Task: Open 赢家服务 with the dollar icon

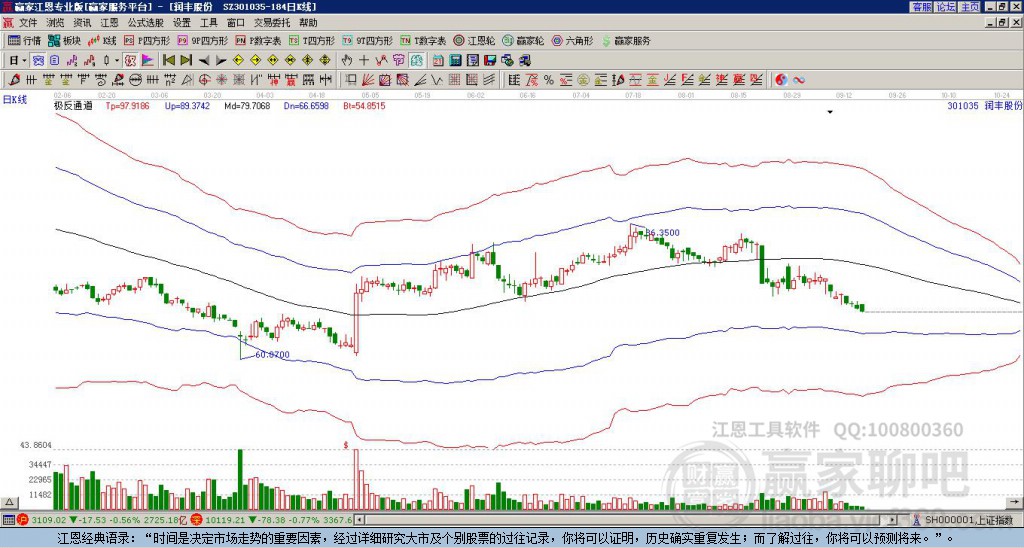Action: (x=626, y=40)
